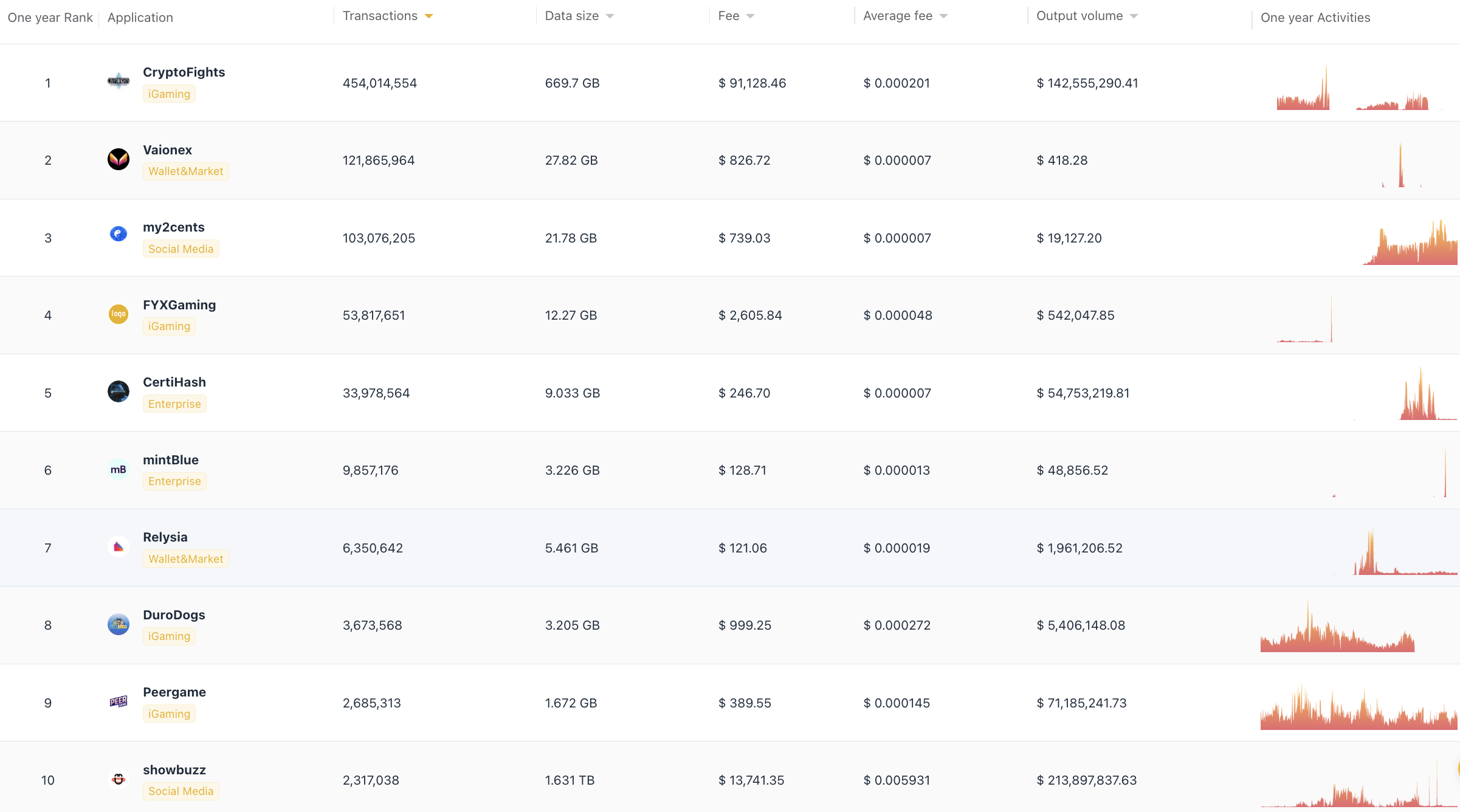View DuroDogs one year activity chart
The height and width of the screenshot is (812, 1460).
point(1337,626)
